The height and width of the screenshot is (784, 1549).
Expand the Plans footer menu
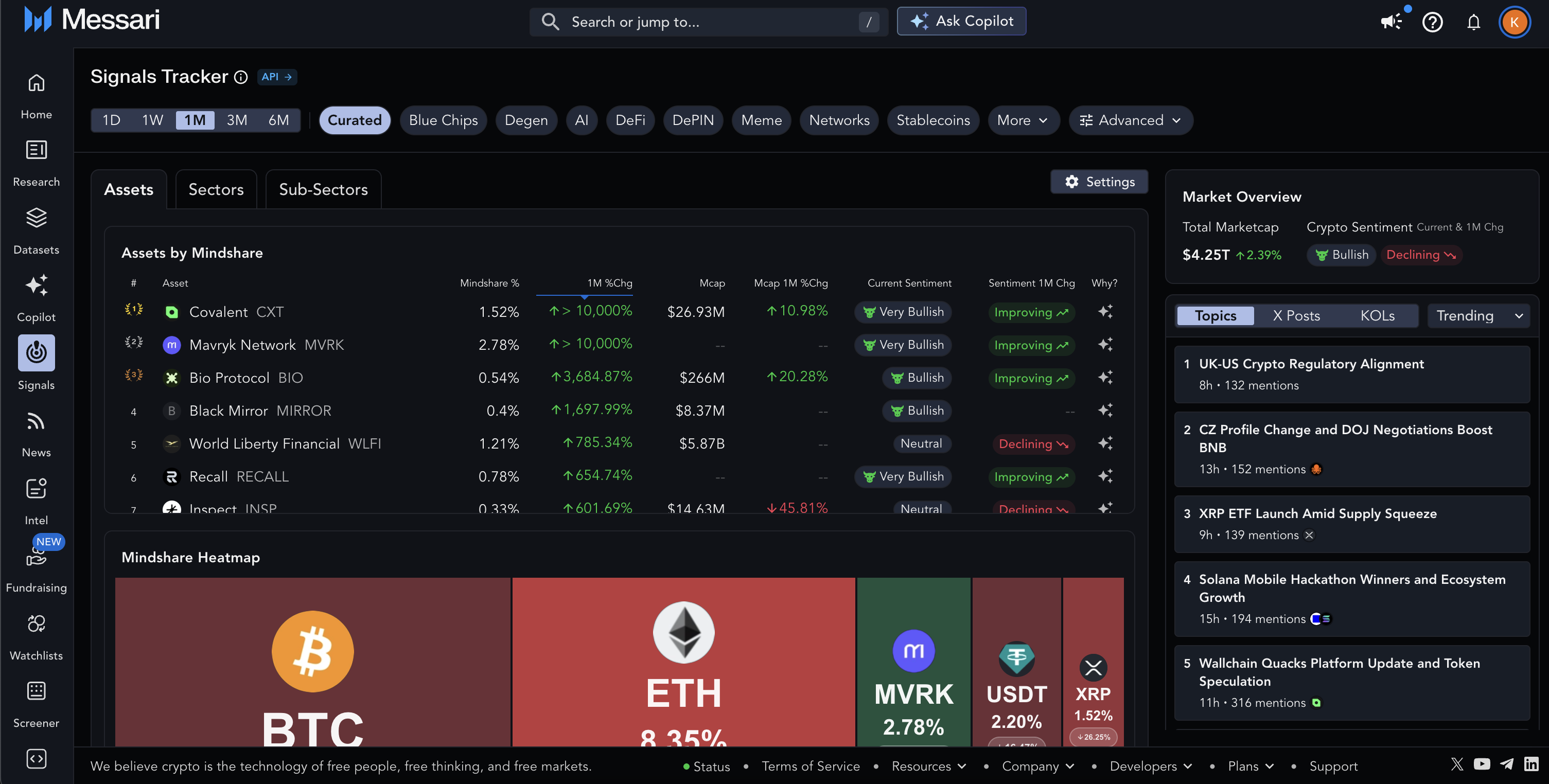tap(1251, 766)
